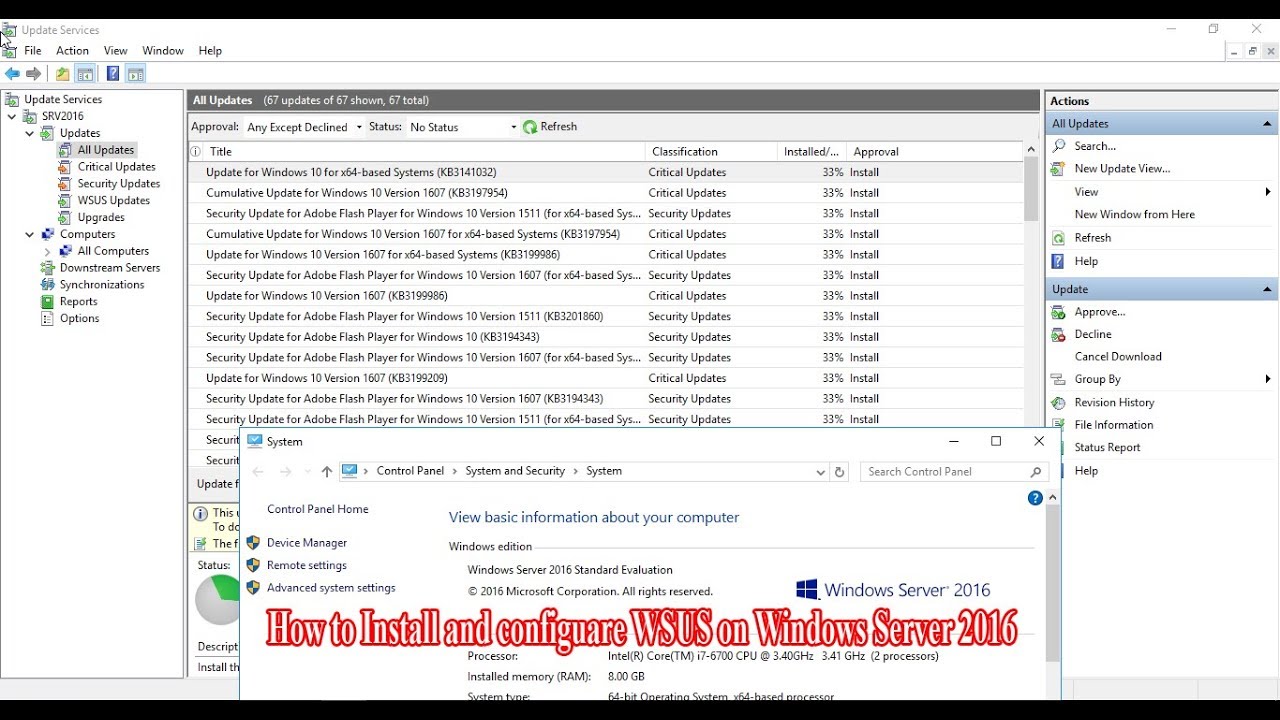Open the Action menu
The image size is (1280, 720).
(72, 51)
